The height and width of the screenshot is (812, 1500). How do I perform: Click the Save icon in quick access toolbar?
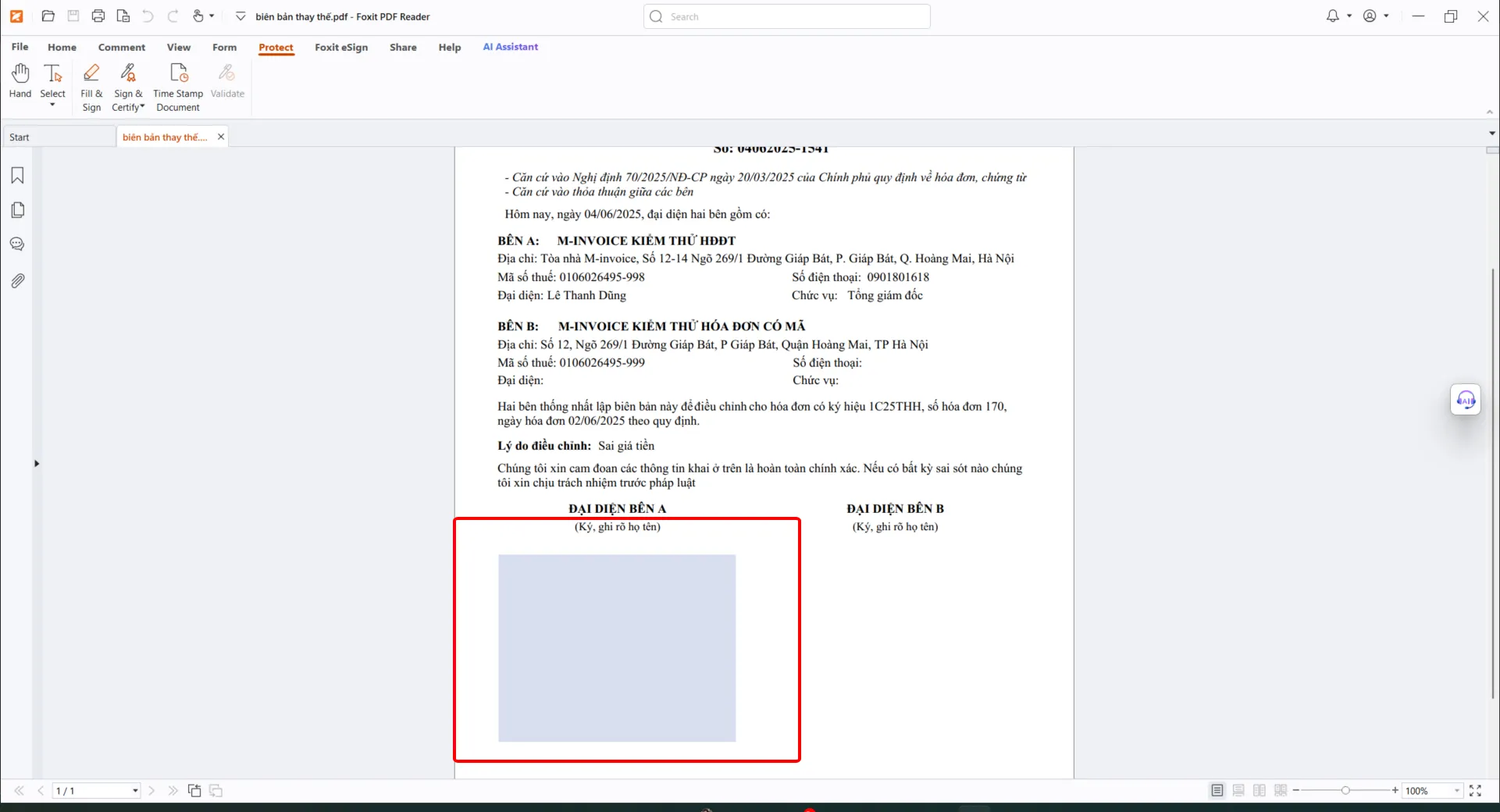(x=73, y=16)
